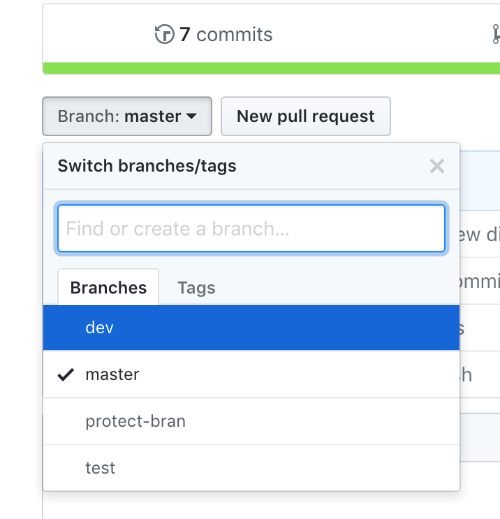Click the partially hidden 'ew di' row text
This screenshot has width=500, height=519.
click(480, 234)
